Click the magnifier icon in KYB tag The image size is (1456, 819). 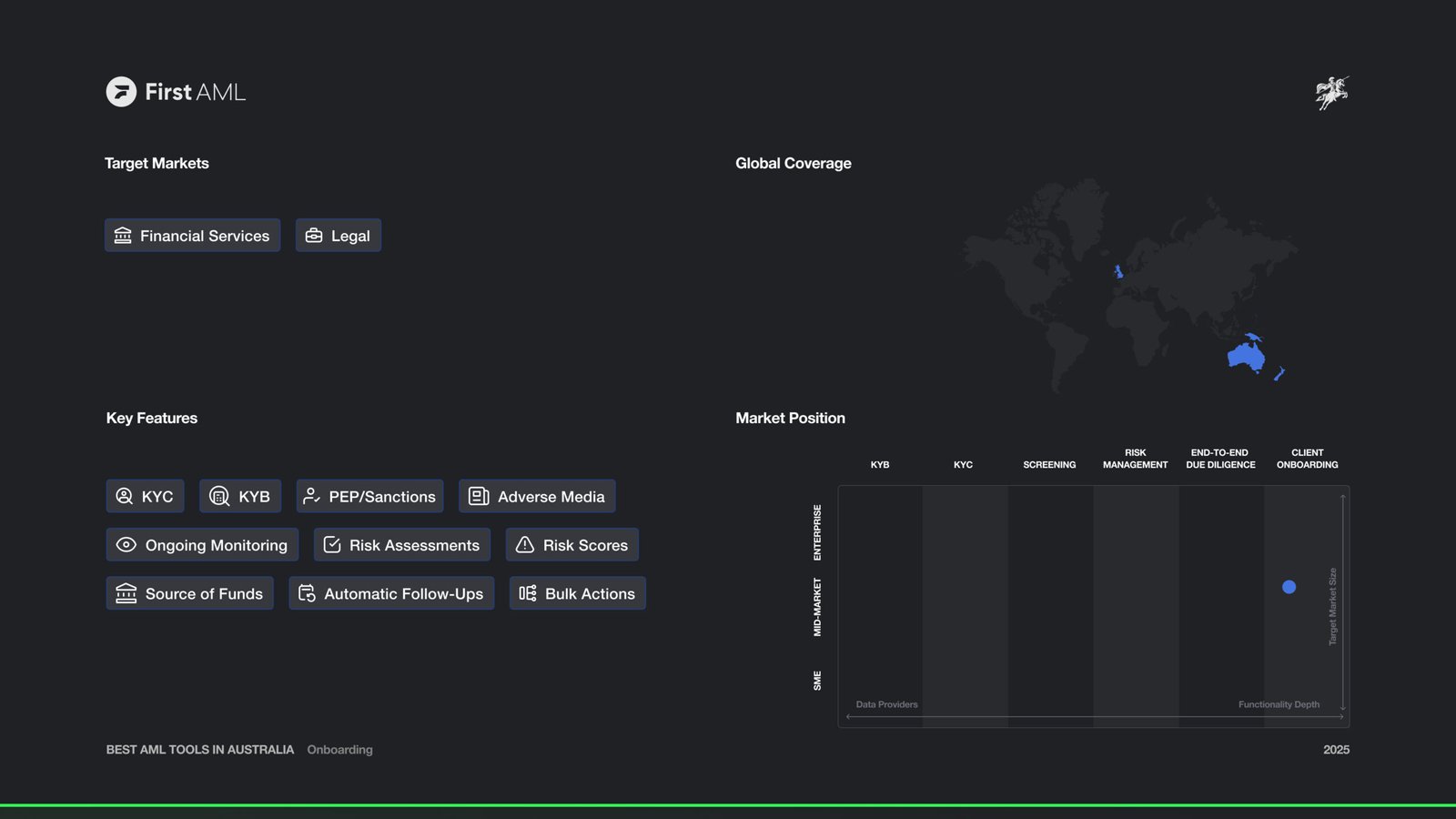219,496
